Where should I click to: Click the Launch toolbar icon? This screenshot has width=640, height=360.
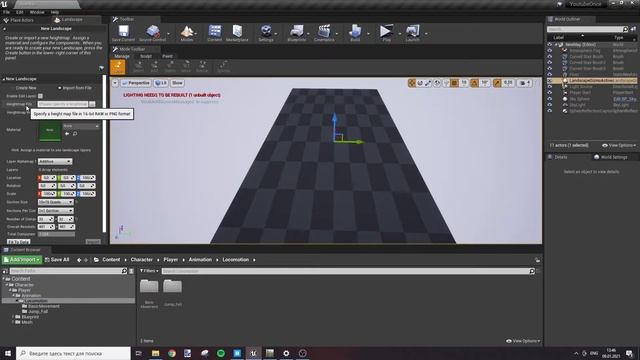(x=413, y=33)
